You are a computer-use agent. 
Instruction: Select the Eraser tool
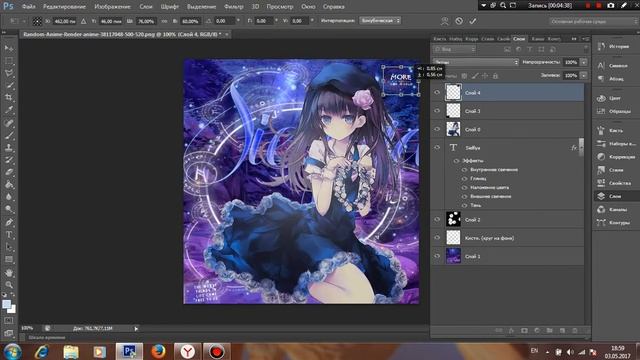pyautogui.click(x=9, y=172)
